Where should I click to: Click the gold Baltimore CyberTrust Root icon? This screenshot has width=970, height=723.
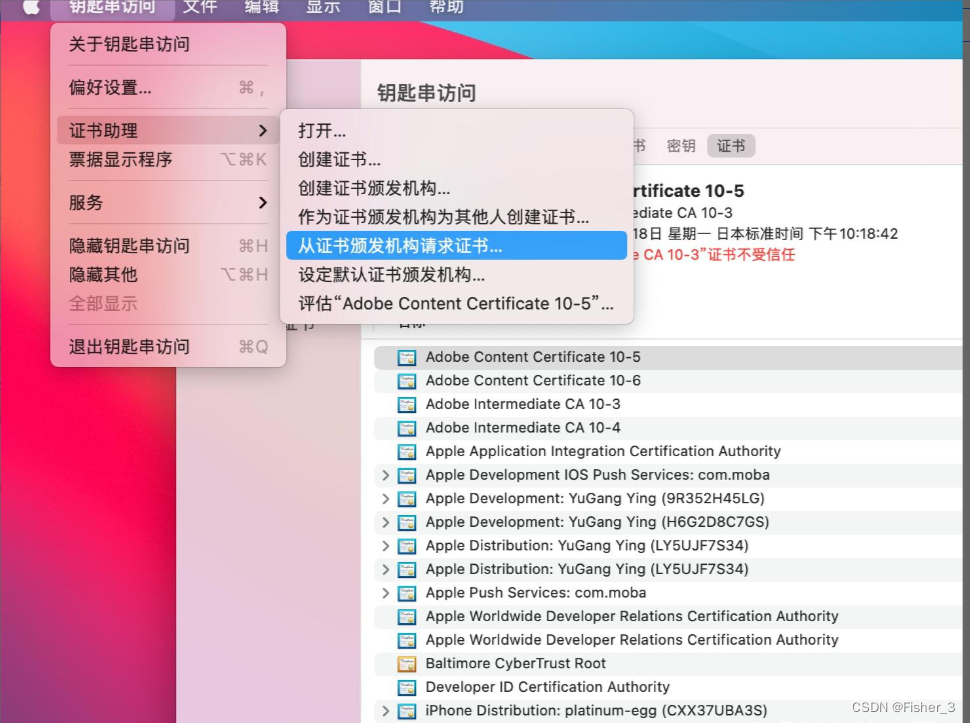406,664
